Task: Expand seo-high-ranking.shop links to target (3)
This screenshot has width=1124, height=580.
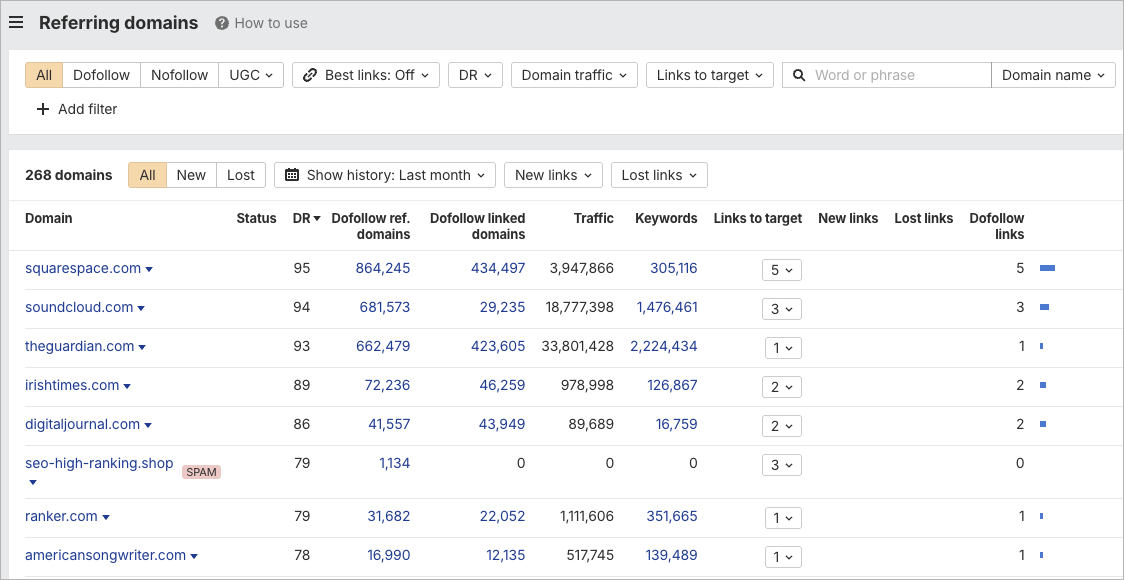Action: tap(781, 465)
